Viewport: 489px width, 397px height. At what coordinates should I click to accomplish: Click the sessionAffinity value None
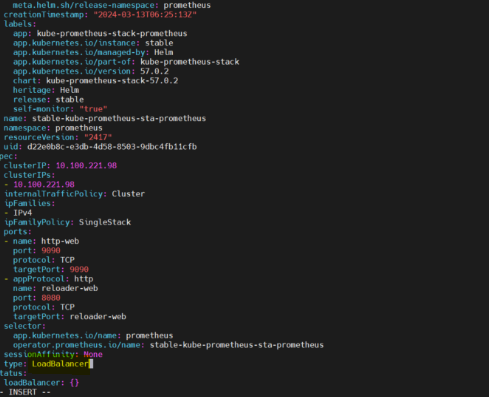coord(93,354)
